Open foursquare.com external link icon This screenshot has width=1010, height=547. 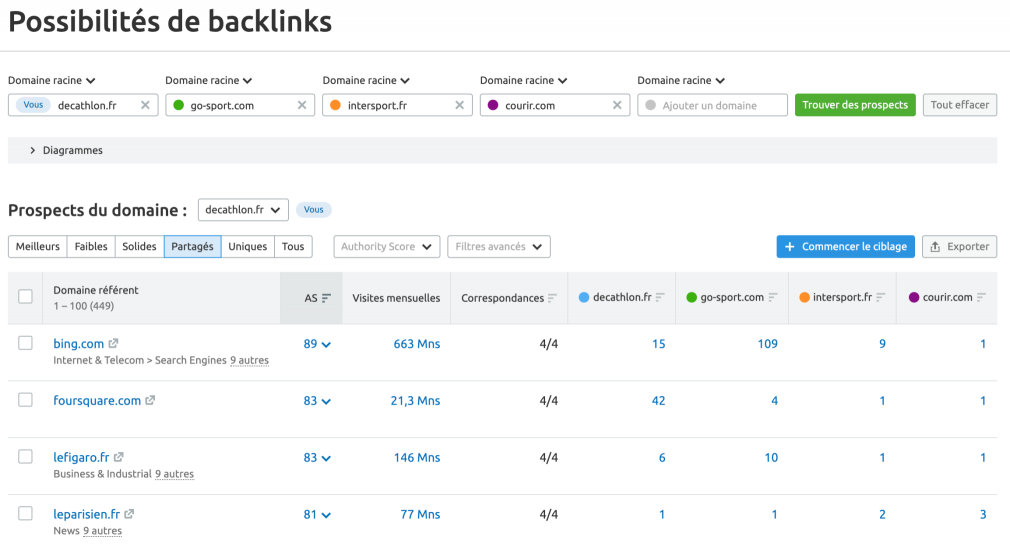pyautogui.click(x=150, y=400)
